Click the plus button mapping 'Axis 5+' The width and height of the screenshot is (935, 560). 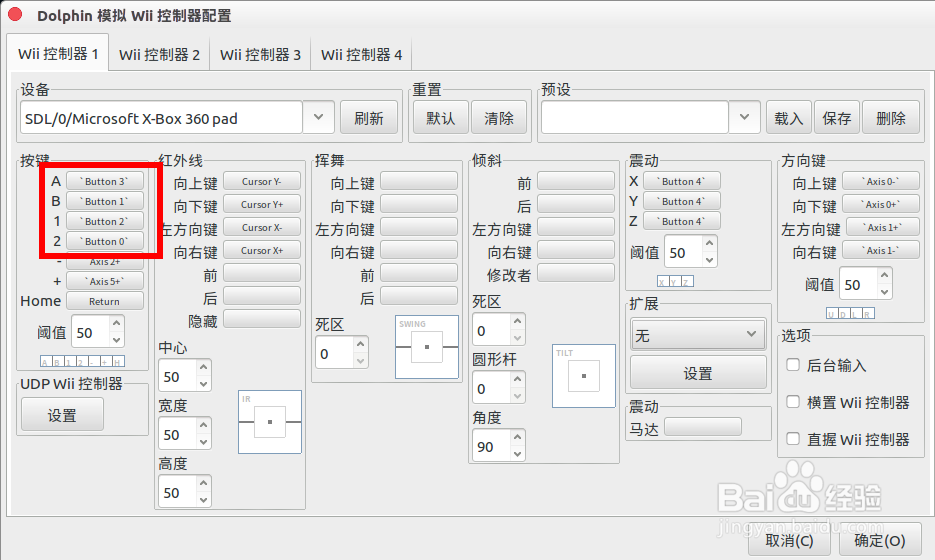[105, 281]
